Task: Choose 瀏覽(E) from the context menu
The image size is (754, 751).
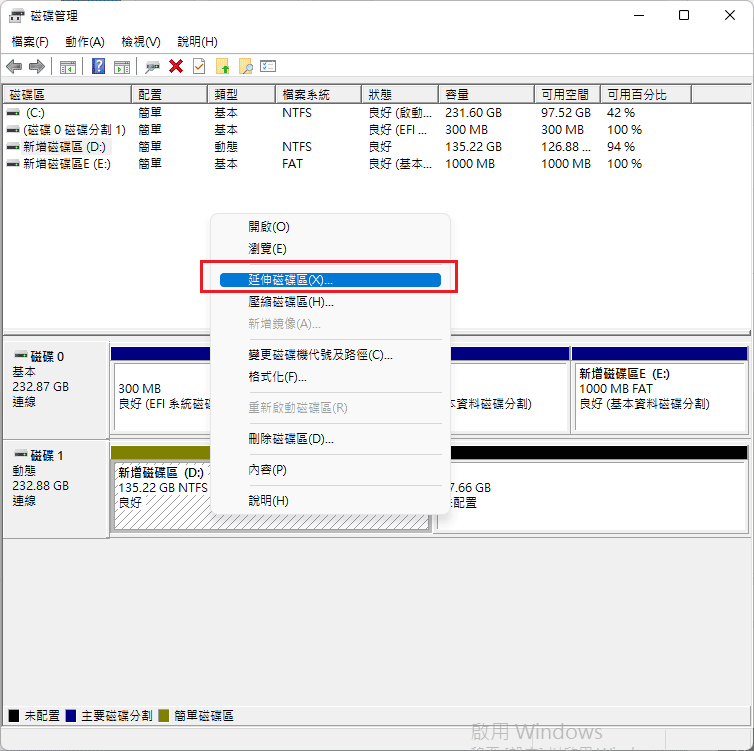Action: click(x=330, y=249)
